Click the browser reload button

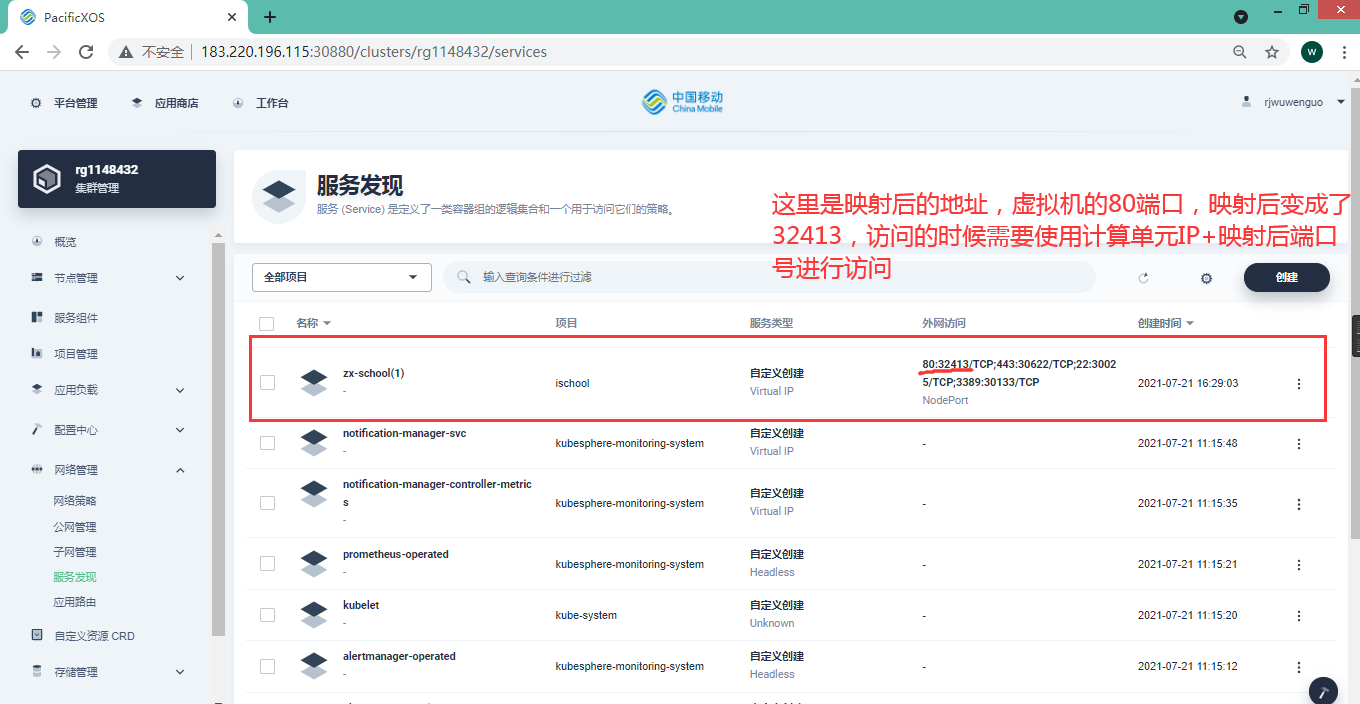[86, 52]
